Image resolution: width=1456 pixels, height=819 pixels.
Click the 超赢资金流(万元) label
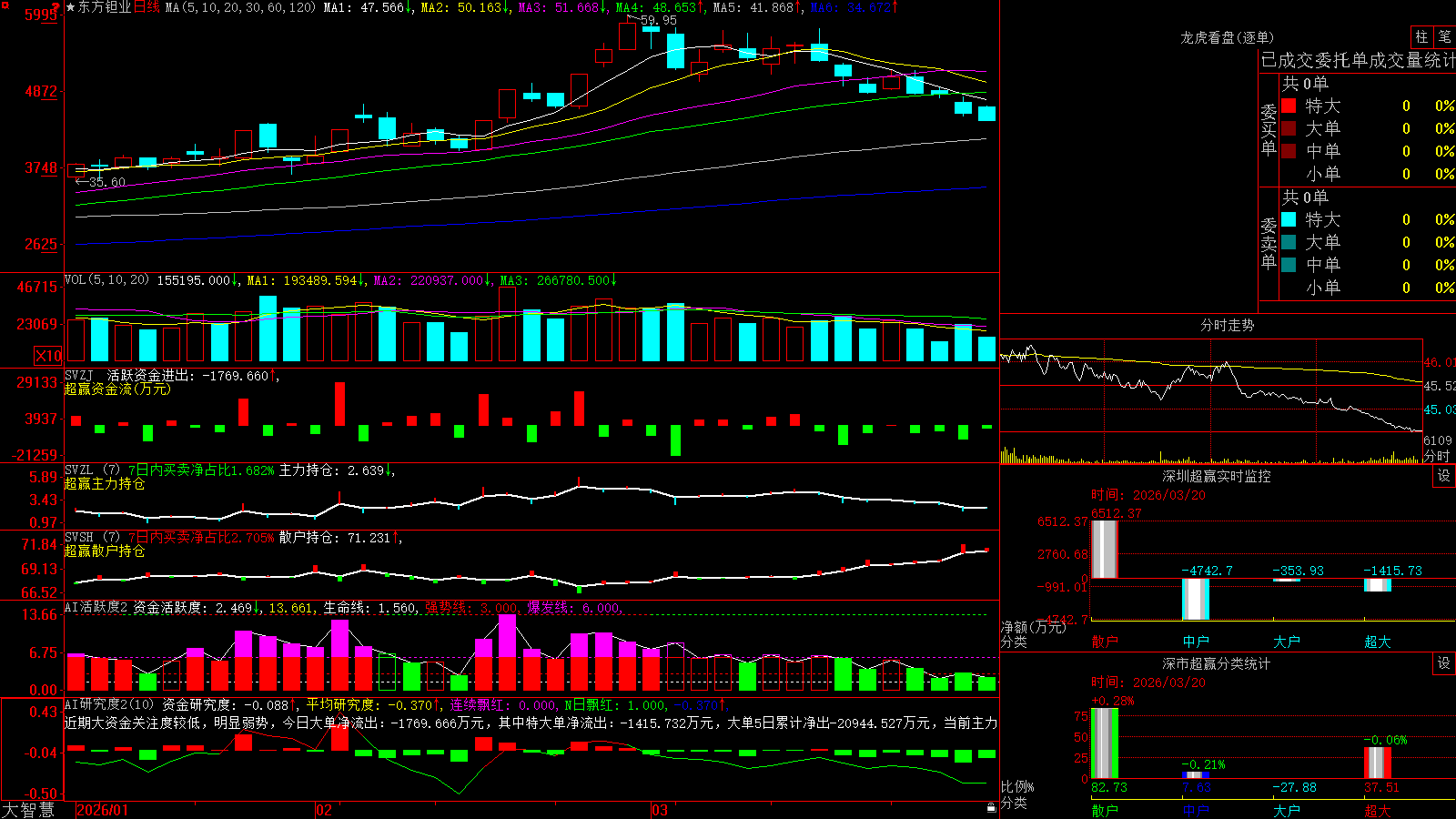(117, 389)
